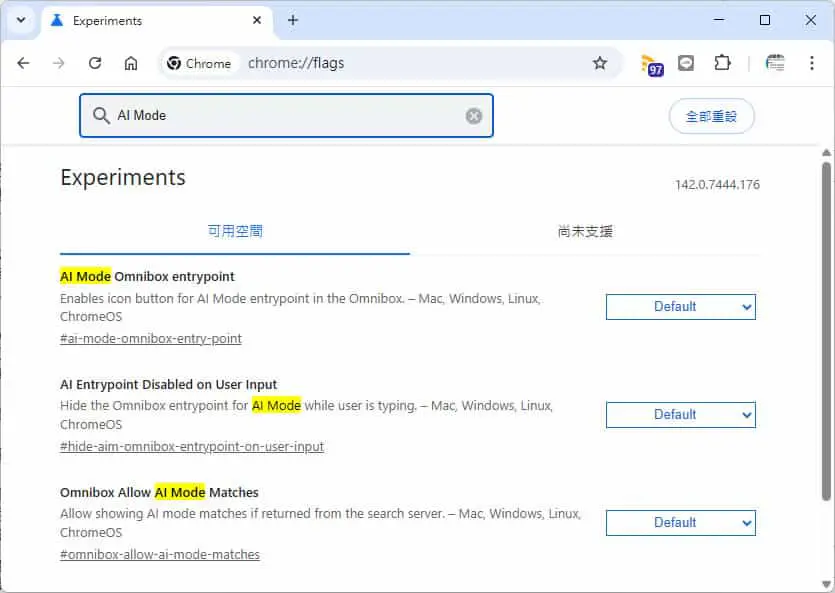Click the 全部重設 reset all button
The image size is (835, 593).
pyautogui.click(x=711, y=116)
